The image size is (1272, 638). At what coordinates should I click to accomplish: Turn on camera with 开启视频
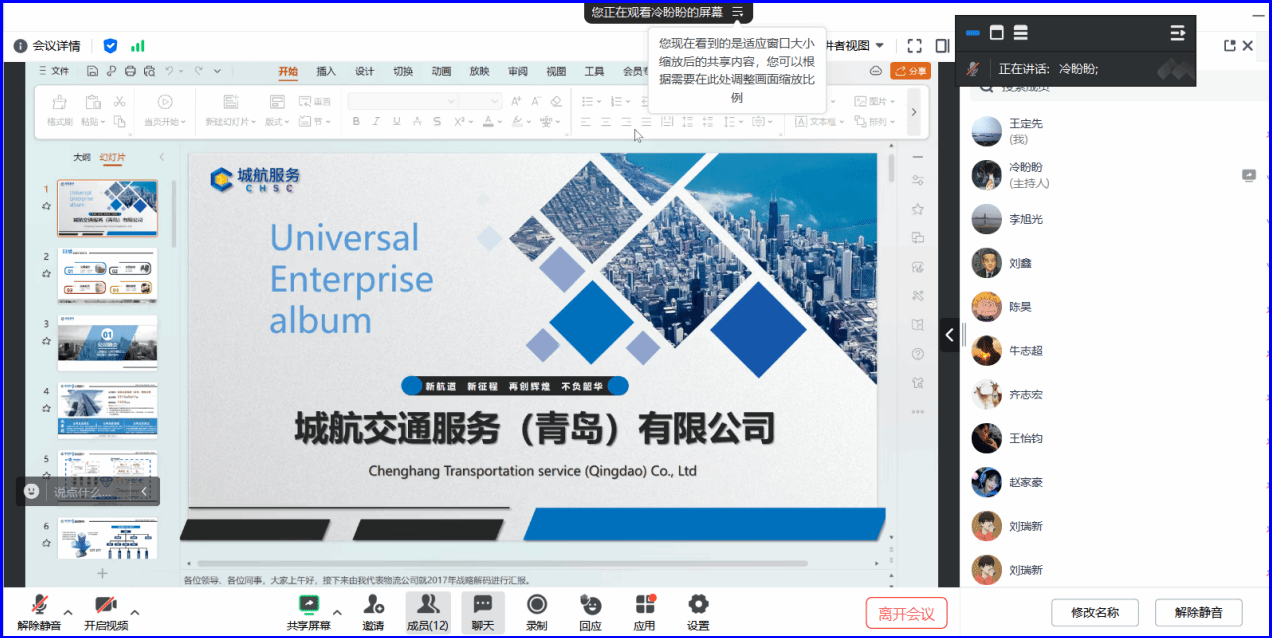point(106,605)
